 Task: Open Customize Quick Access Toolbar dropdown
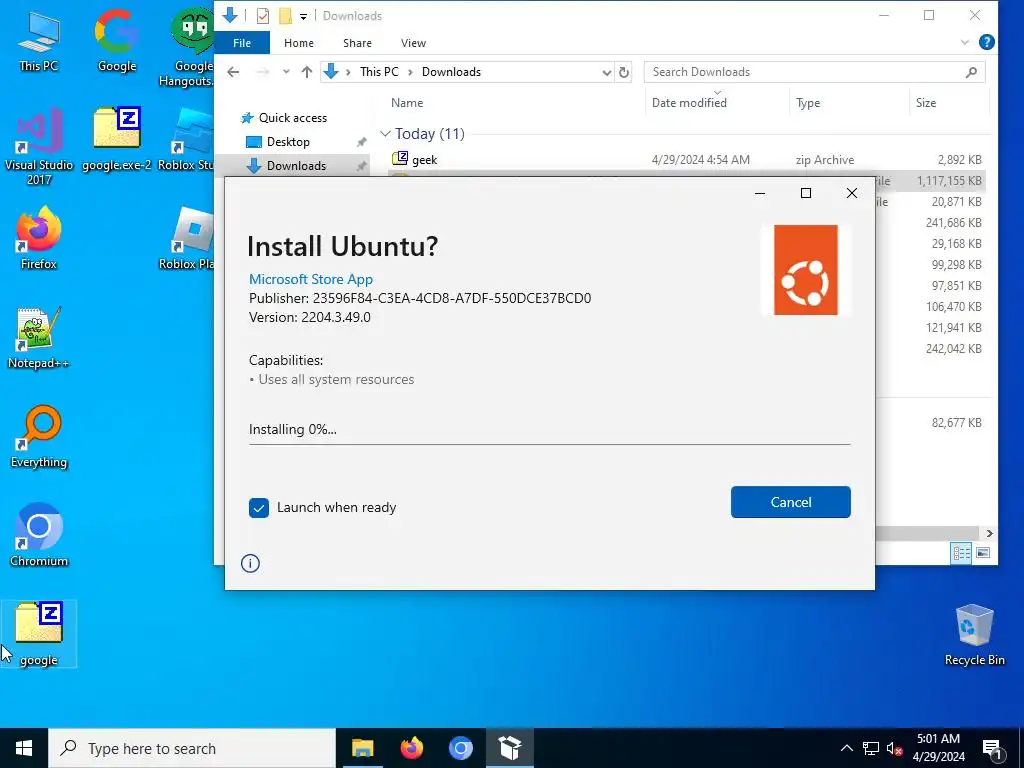click(303, 16)
